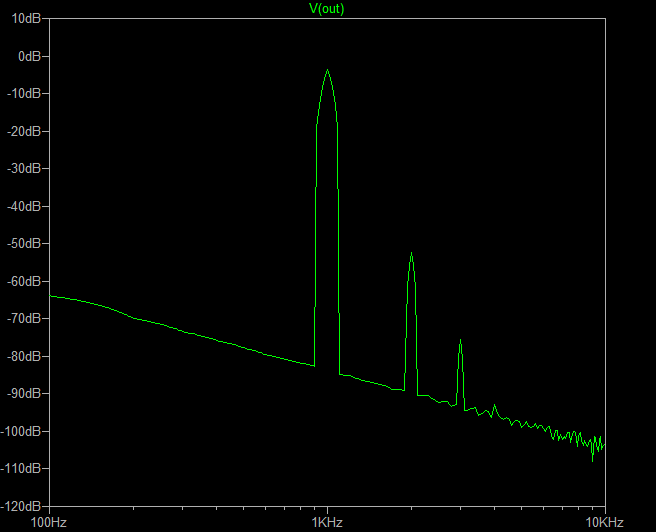Click the -100dB axis label
This screenshot has height=532, width=656.
pos(21,431)
